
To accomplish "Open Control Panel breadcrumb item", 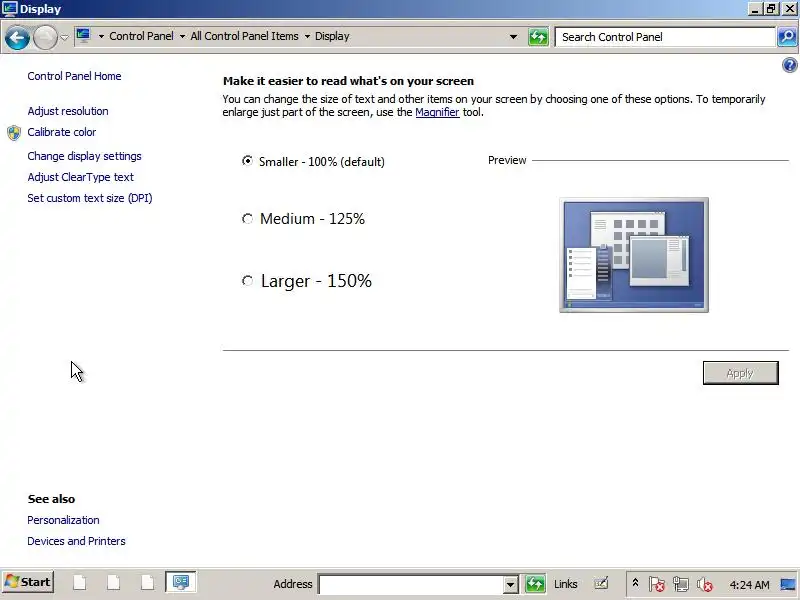I will 141,36.
